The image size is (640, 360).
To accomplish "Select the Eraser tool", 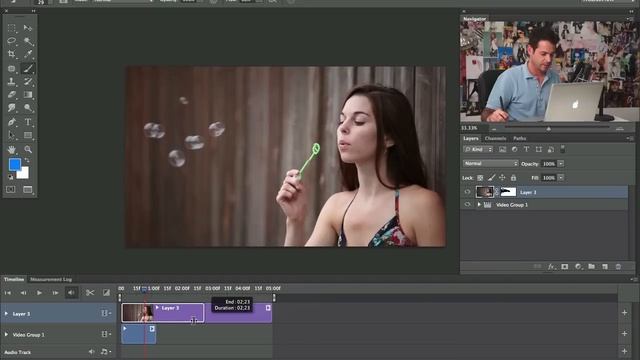I will click(x=11, y=95).
